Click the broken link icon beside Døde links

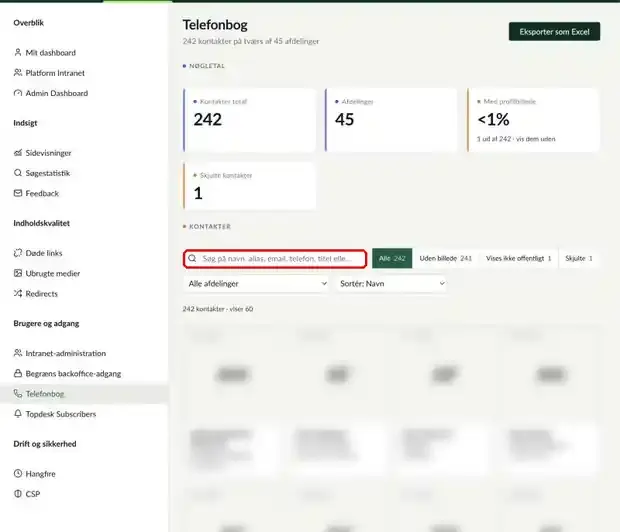[x=18, y=253]
